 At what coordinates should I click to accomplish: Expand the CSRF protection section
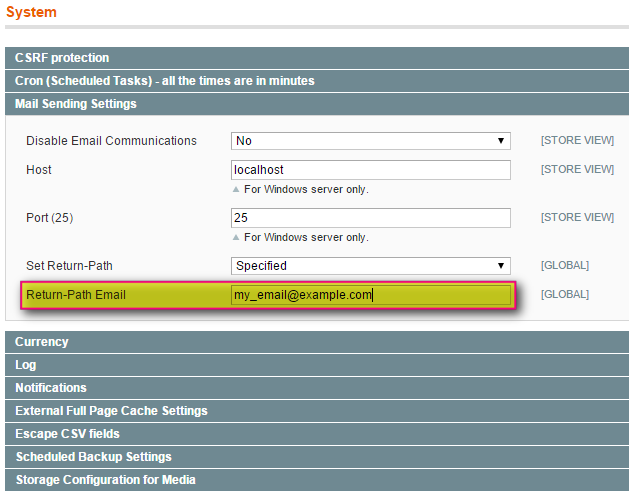[62, 58]
